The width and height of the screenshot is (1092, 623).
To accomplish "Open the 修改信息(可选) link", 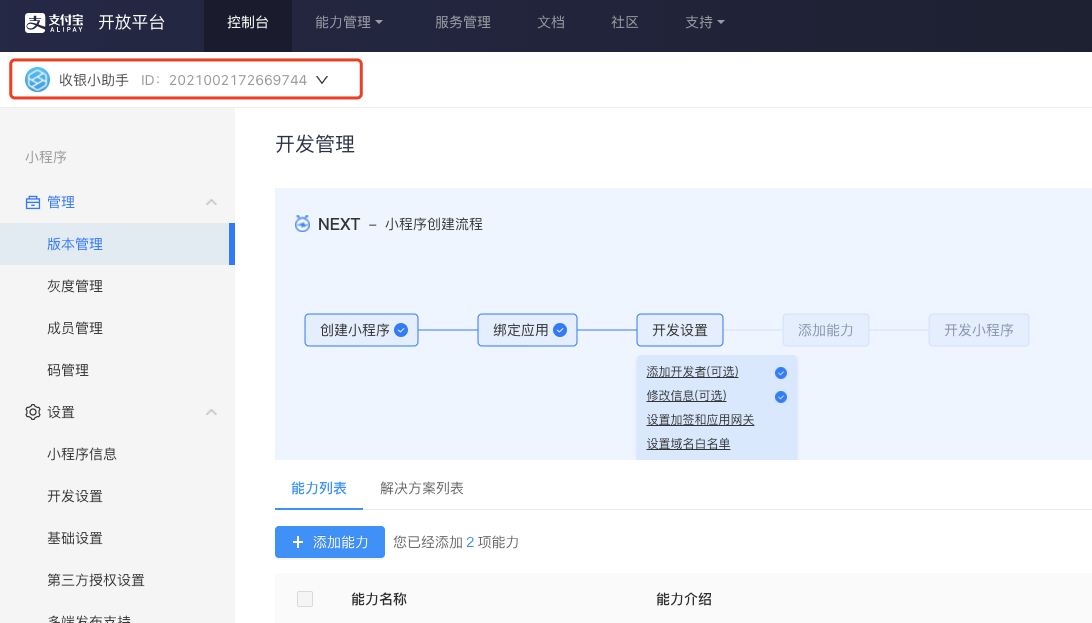I will [x=686, y=395].
